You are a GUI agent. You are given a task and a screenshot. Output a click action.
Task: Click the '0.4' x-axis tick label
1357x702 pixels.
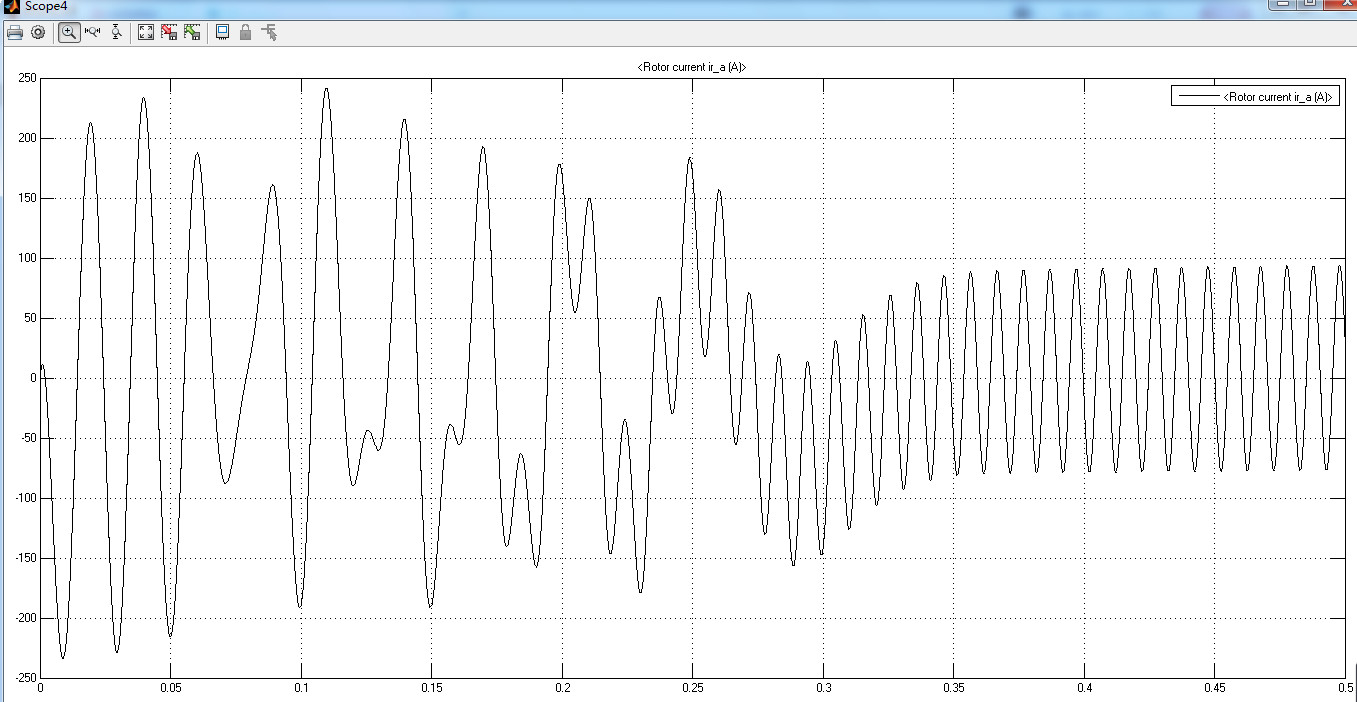(x=1084, y=689)
